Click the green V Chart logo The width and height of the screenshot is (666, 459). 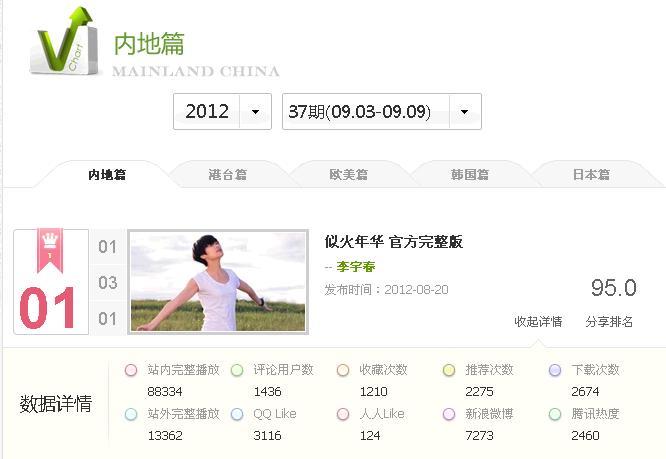pos(64,41)
